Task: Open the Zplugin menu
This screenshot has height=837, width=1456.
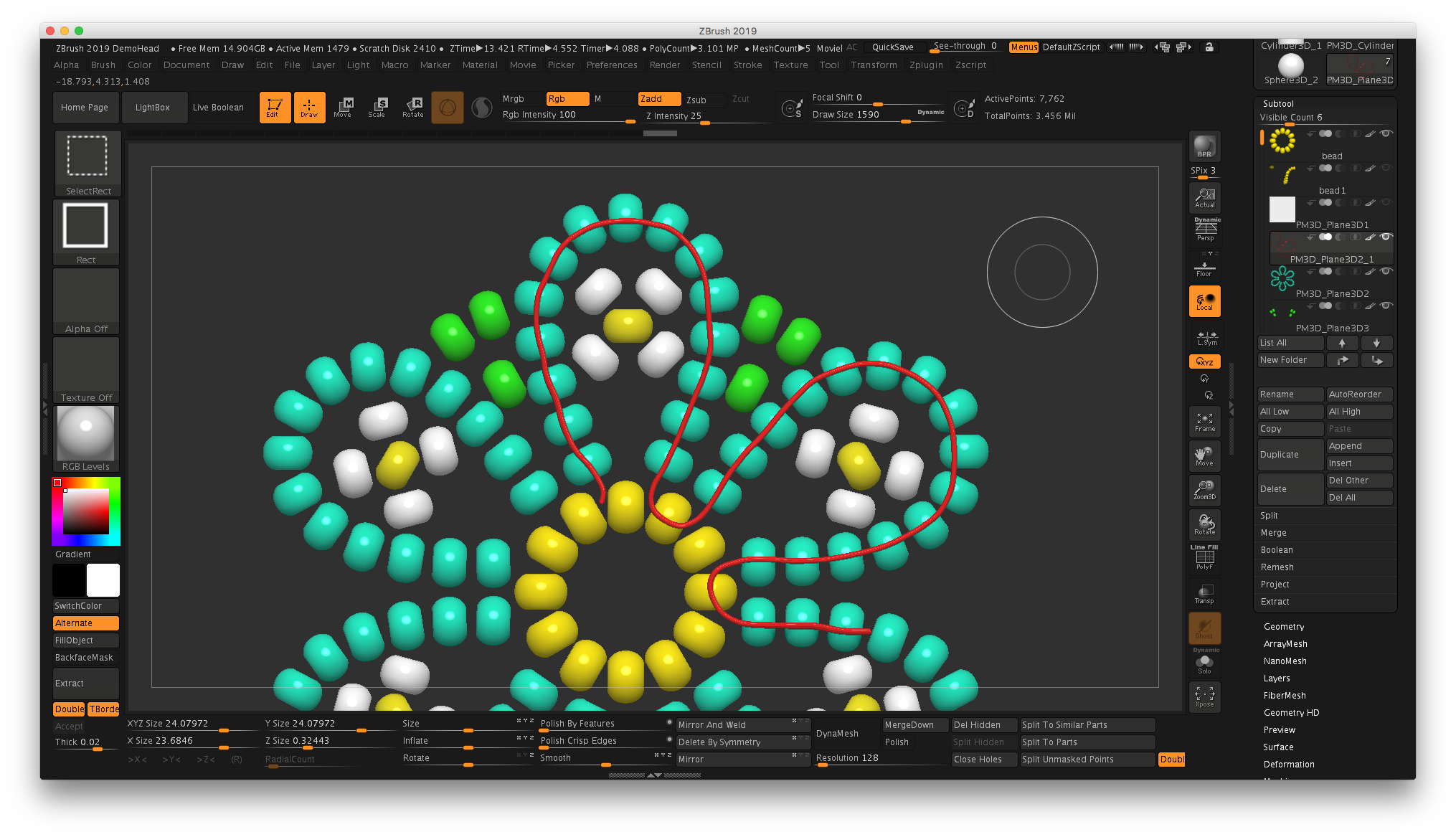Action: pos(927,65)
